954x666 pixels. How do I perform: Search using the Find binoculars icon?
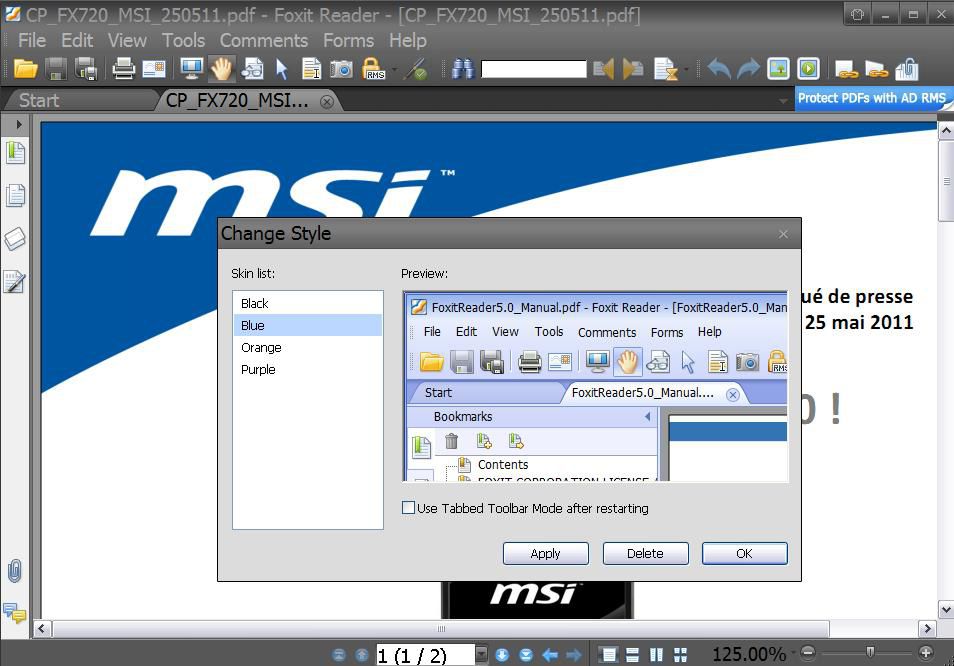coord(462,70)
